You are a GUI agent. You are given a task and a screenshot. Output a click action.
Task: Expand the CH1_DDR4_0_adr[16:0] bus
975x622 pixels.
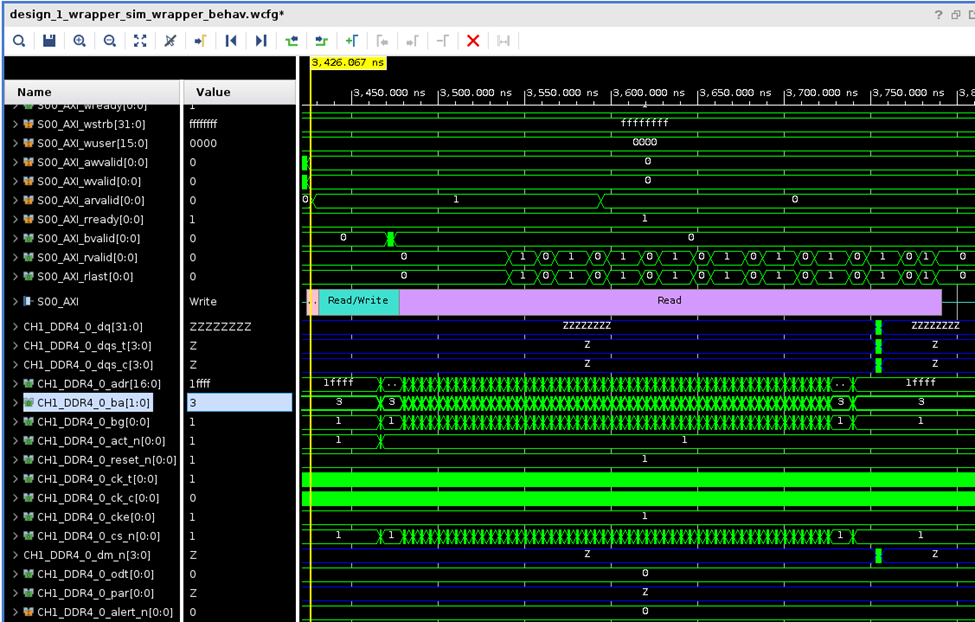[x=16, y=384]
